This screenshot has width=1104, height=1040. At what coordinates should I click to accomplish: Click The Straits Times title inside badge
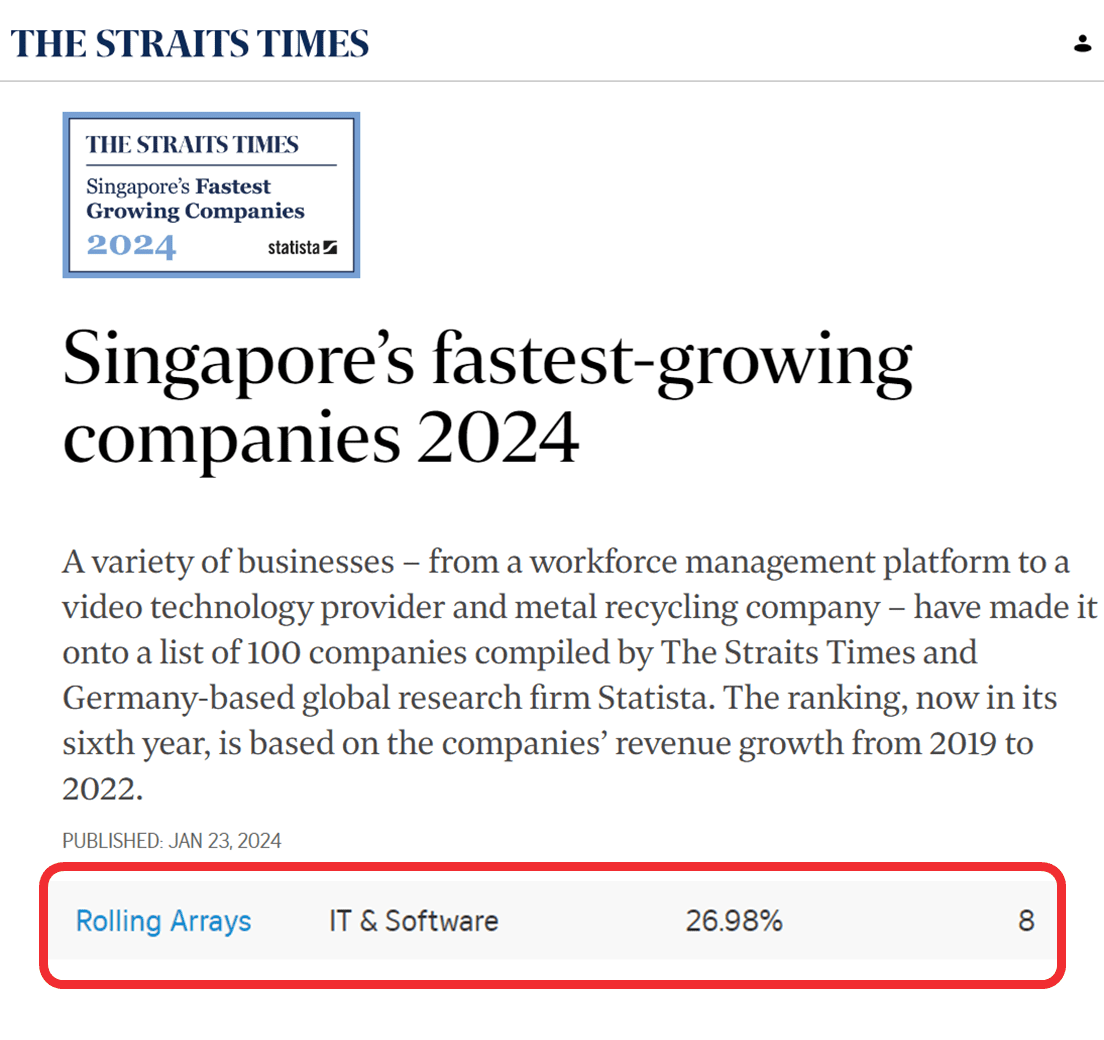tap(192, 144)
